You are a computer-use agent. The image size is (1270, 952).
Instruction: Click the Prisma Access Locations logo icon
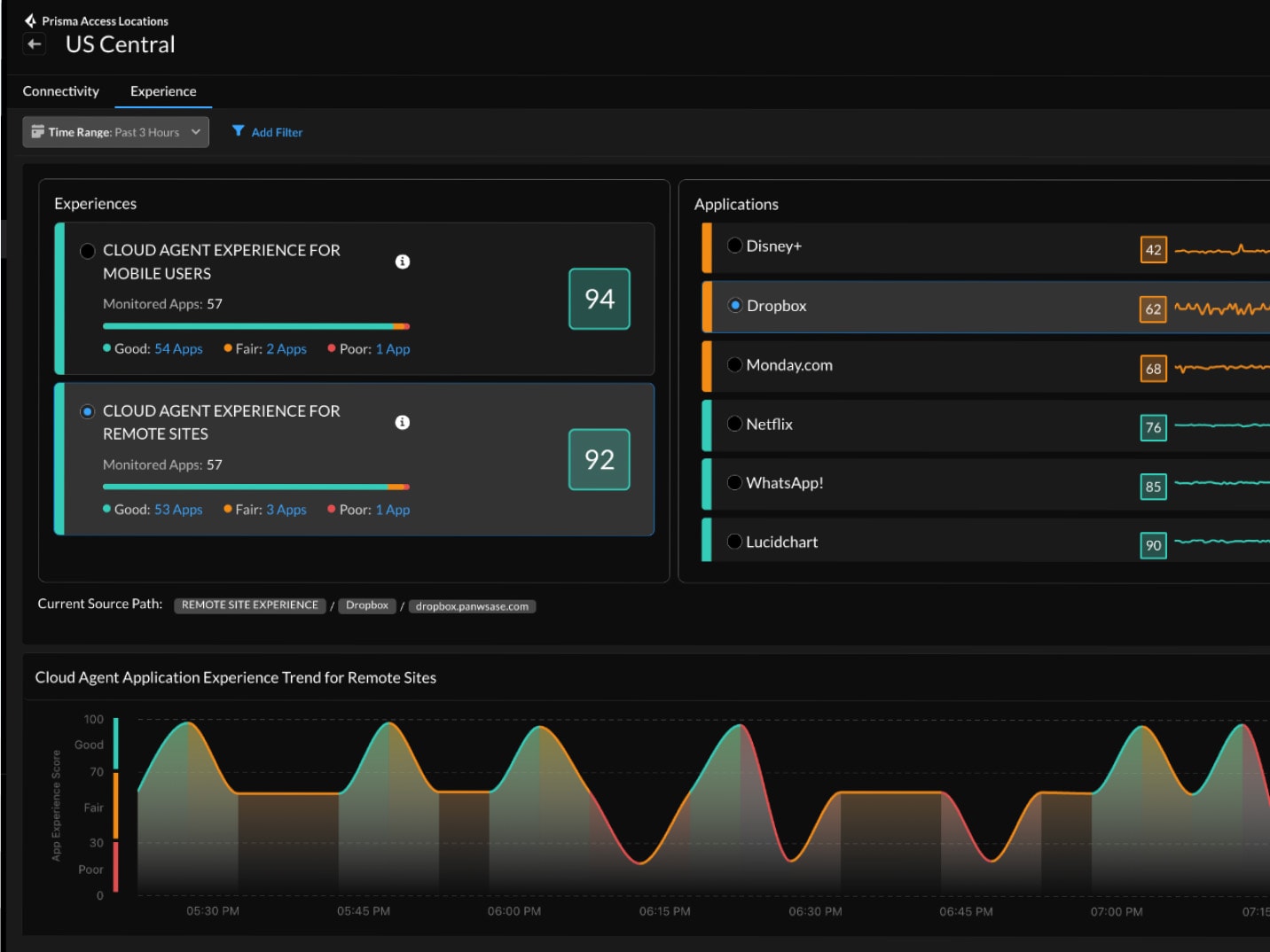(x=30, y=20)
